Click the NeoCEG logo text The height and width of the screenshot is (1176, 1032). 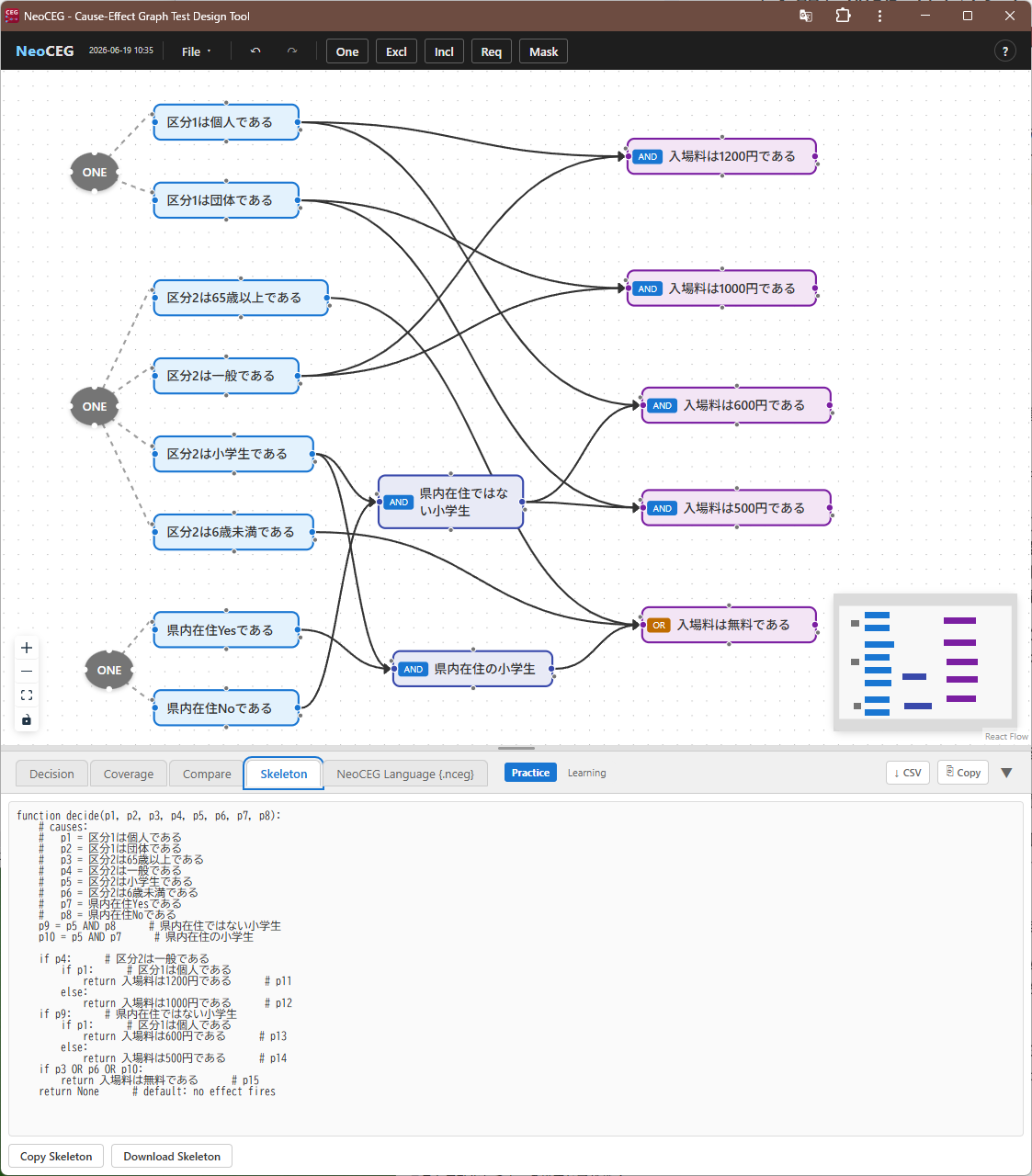point(45,51)
